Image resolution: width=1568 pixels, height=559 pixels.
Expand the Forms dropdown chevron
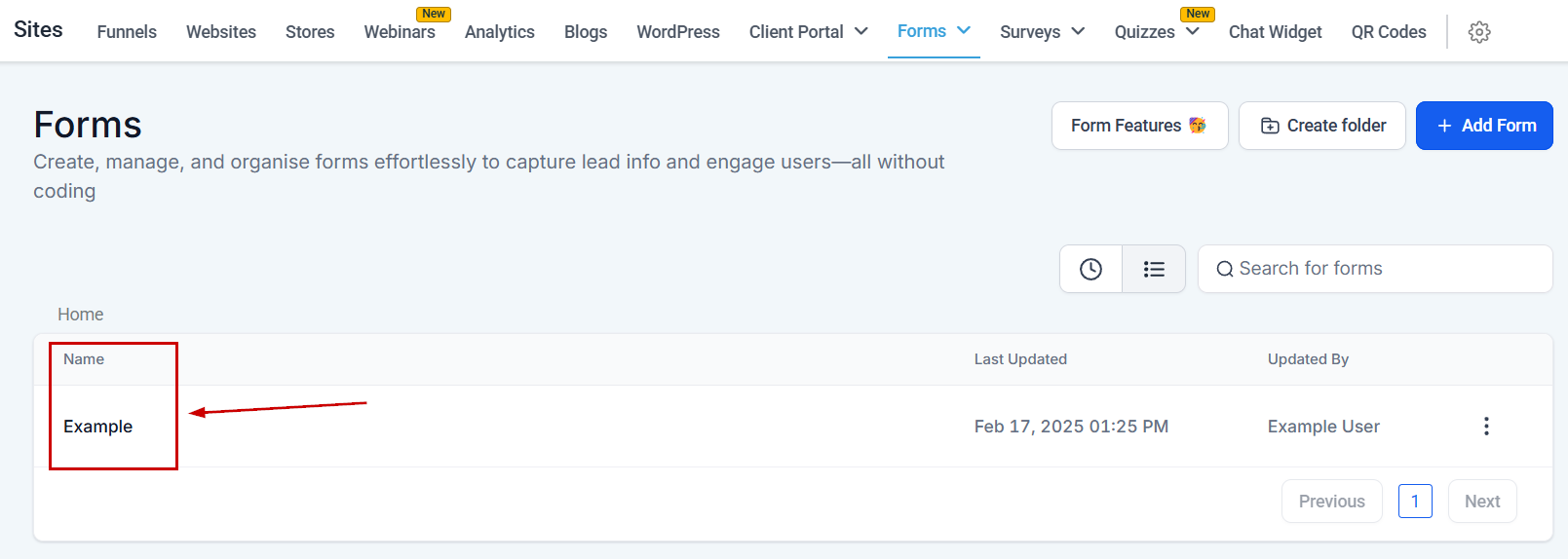click(x=964, y=31)
